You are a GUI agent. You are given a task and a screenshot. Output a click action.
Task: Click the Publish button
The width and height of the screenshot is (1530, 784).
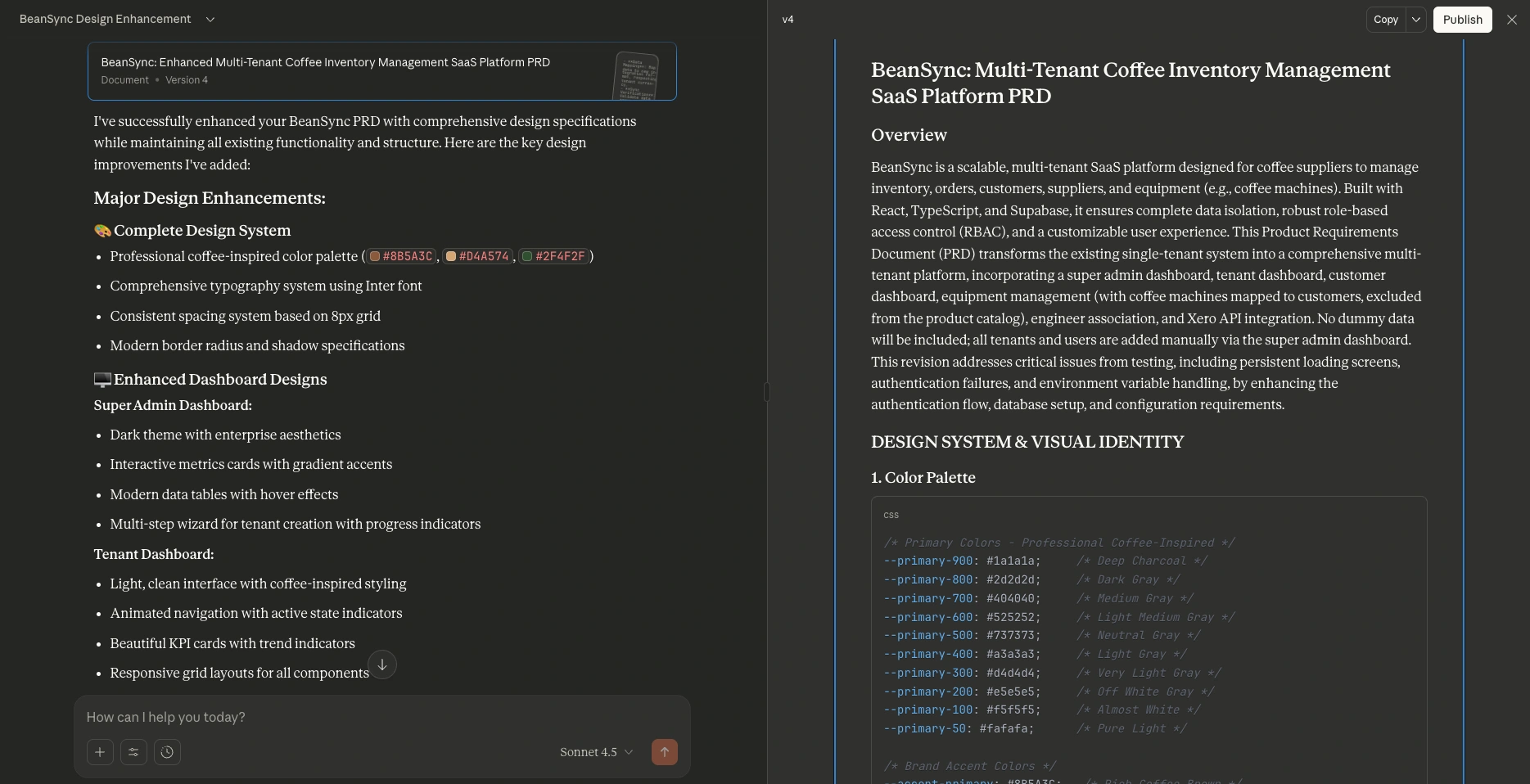coord(1462,20)
